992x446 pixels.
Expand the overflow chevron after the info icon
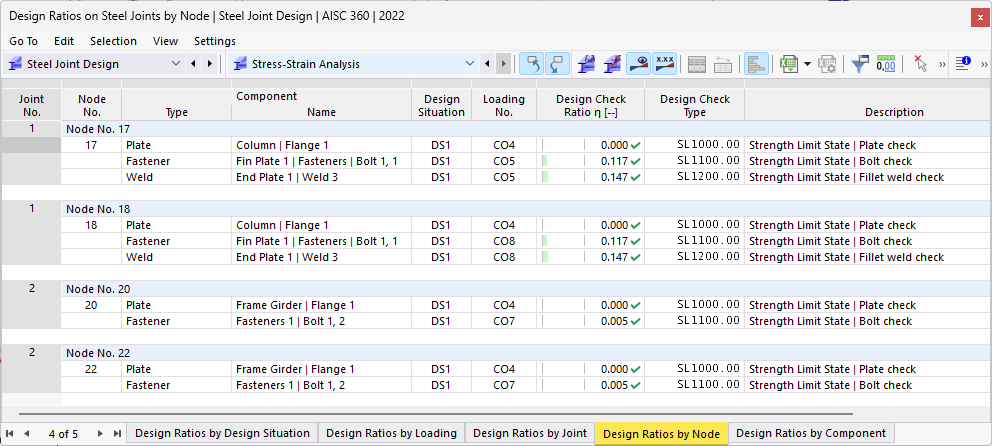pos(984,64)
